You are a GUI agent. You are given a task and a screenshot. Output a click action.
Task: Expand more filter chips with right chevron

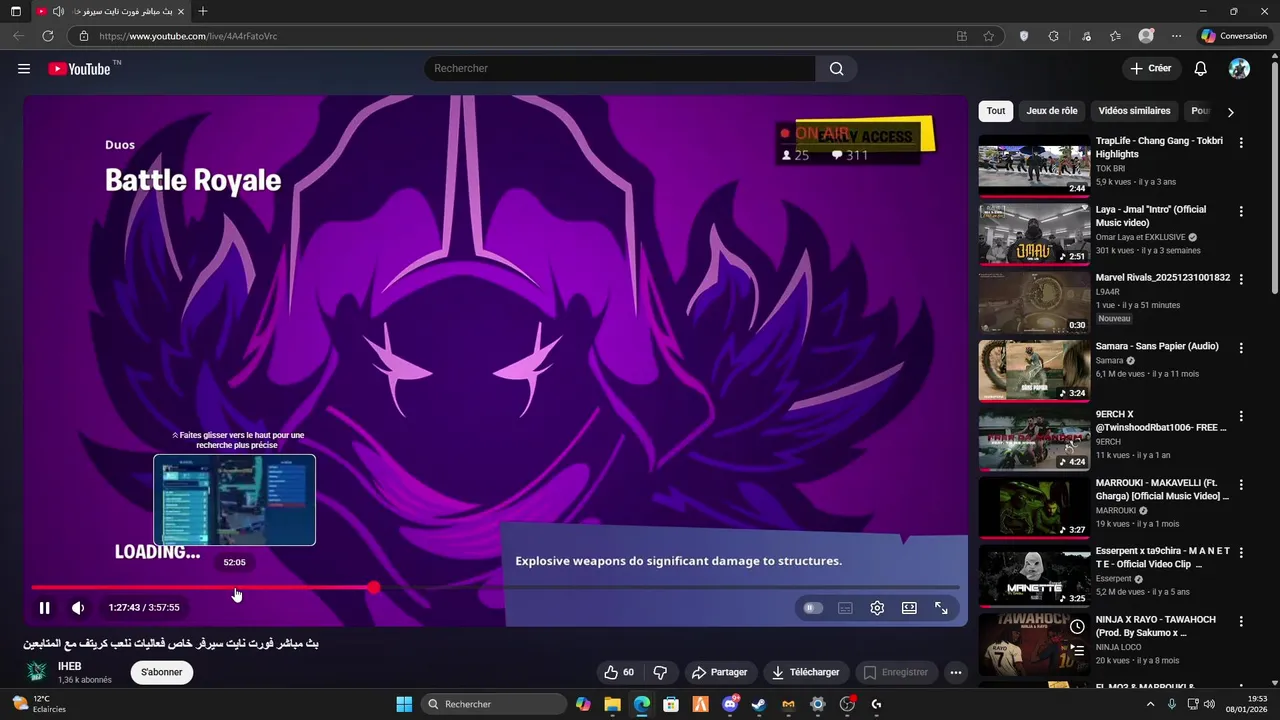tap(1230, 112)
